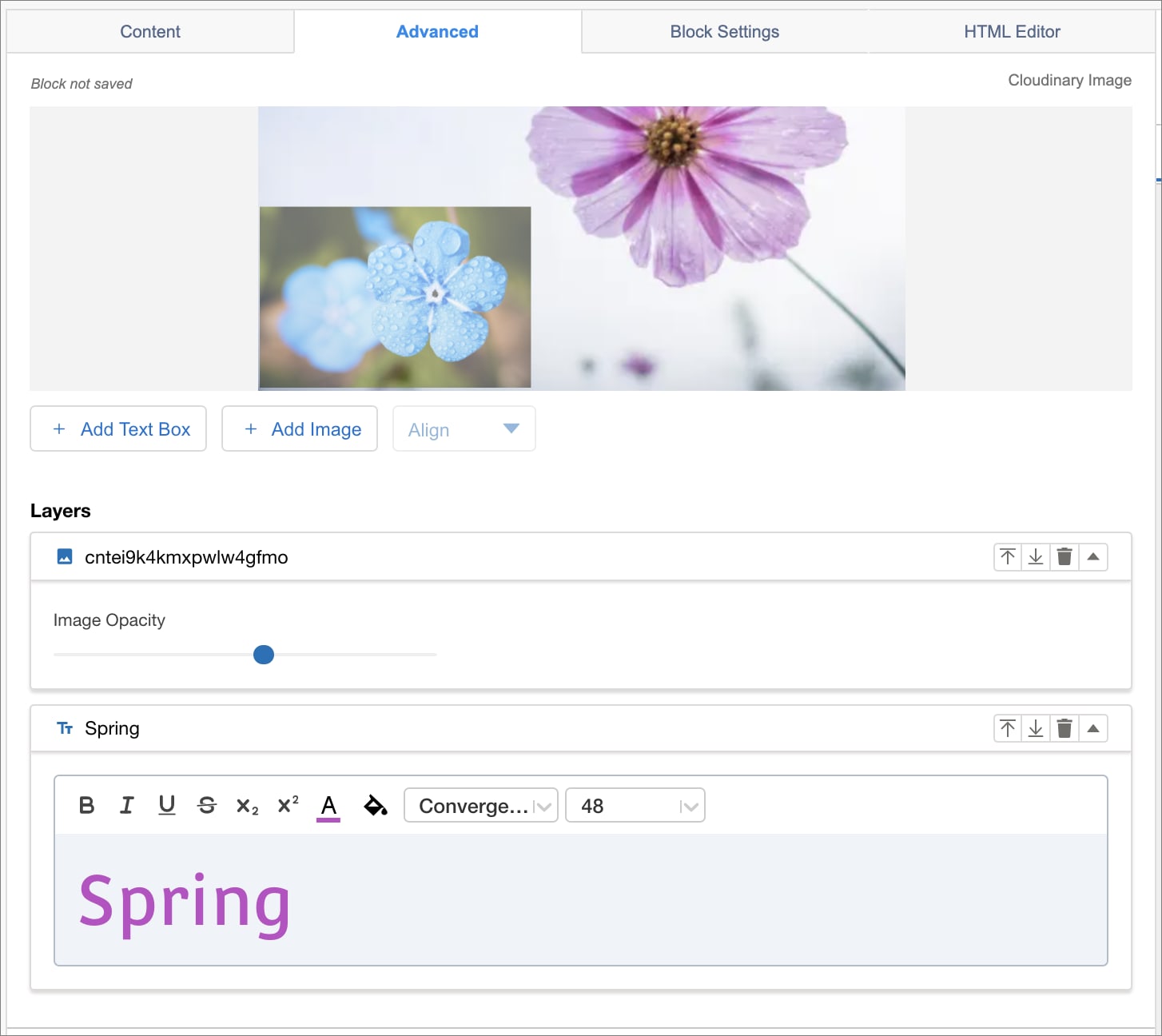
Task: Collapse the cntei9k4kmxpwlw4gfmo layer panel
Action: coord(1093,556)
